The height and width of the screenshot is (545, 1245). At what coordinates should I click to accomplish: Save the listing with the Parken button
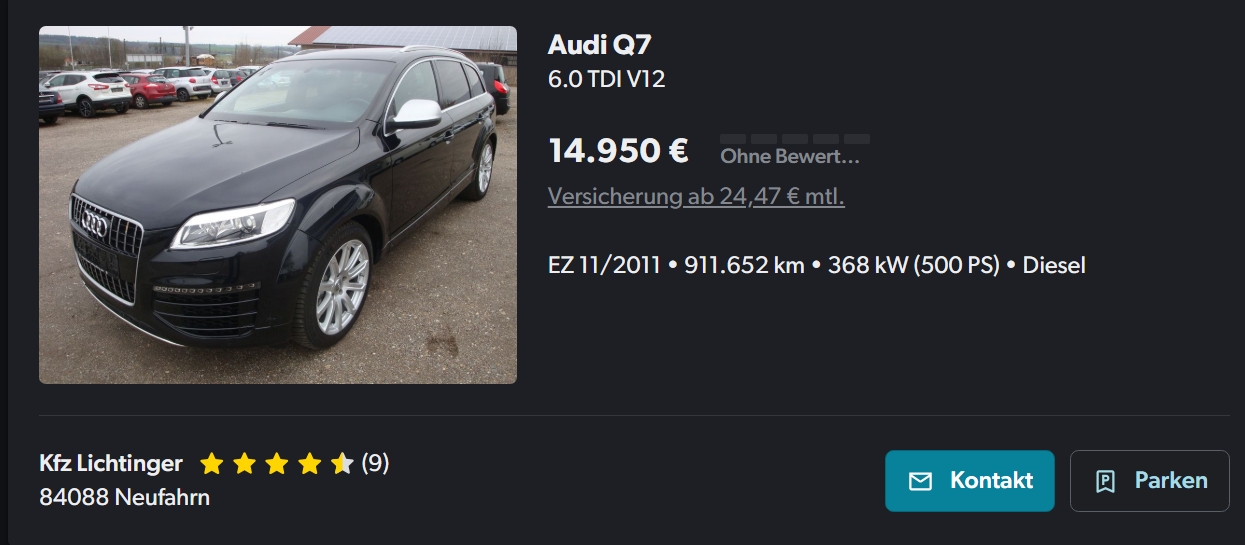coord(1150,481)
